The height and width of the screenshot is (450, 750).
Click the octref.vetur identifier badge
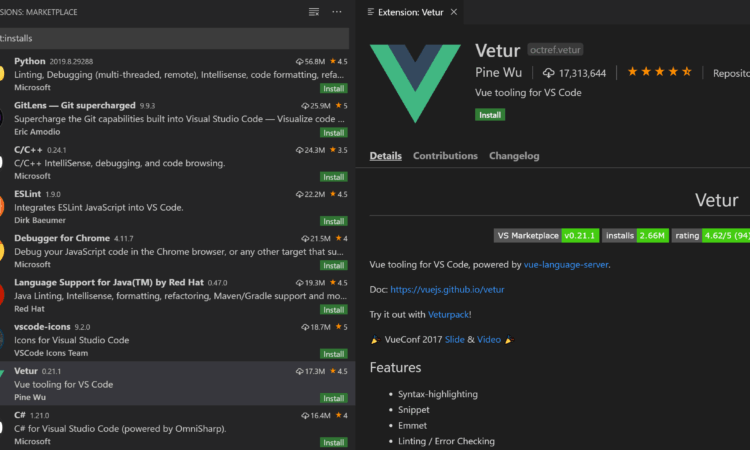[x=555, y=50]
